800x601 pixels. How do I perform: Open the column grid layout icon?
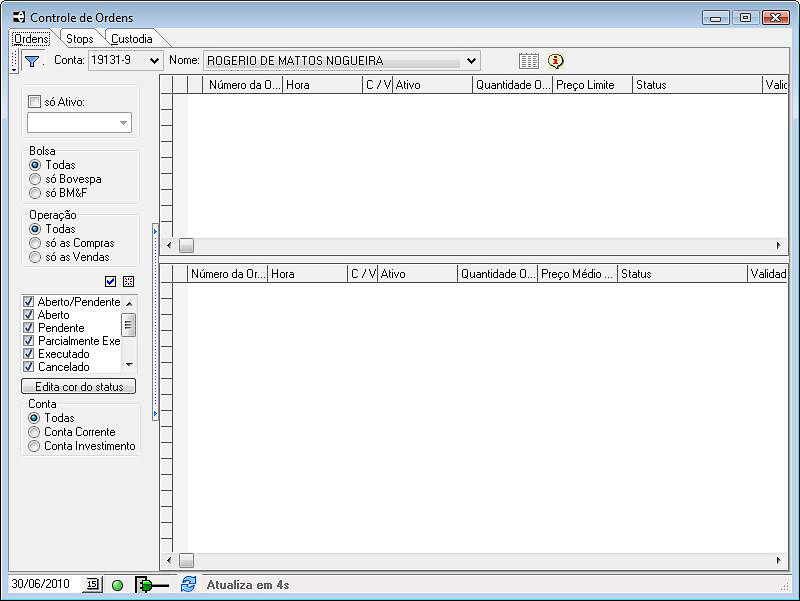click(528, 61)
